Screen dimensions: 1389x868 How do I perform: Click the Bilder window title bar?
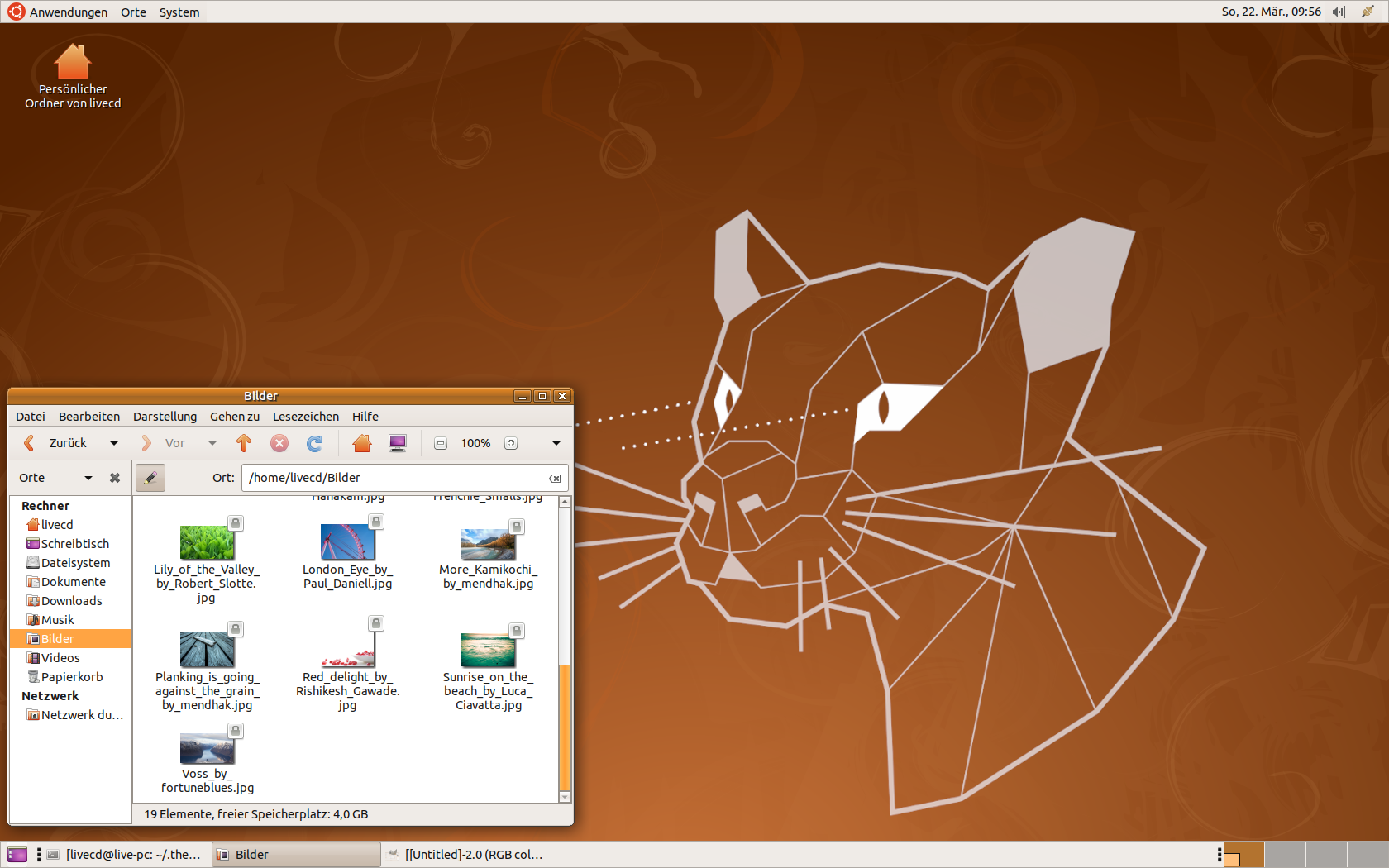click(261, 396)
